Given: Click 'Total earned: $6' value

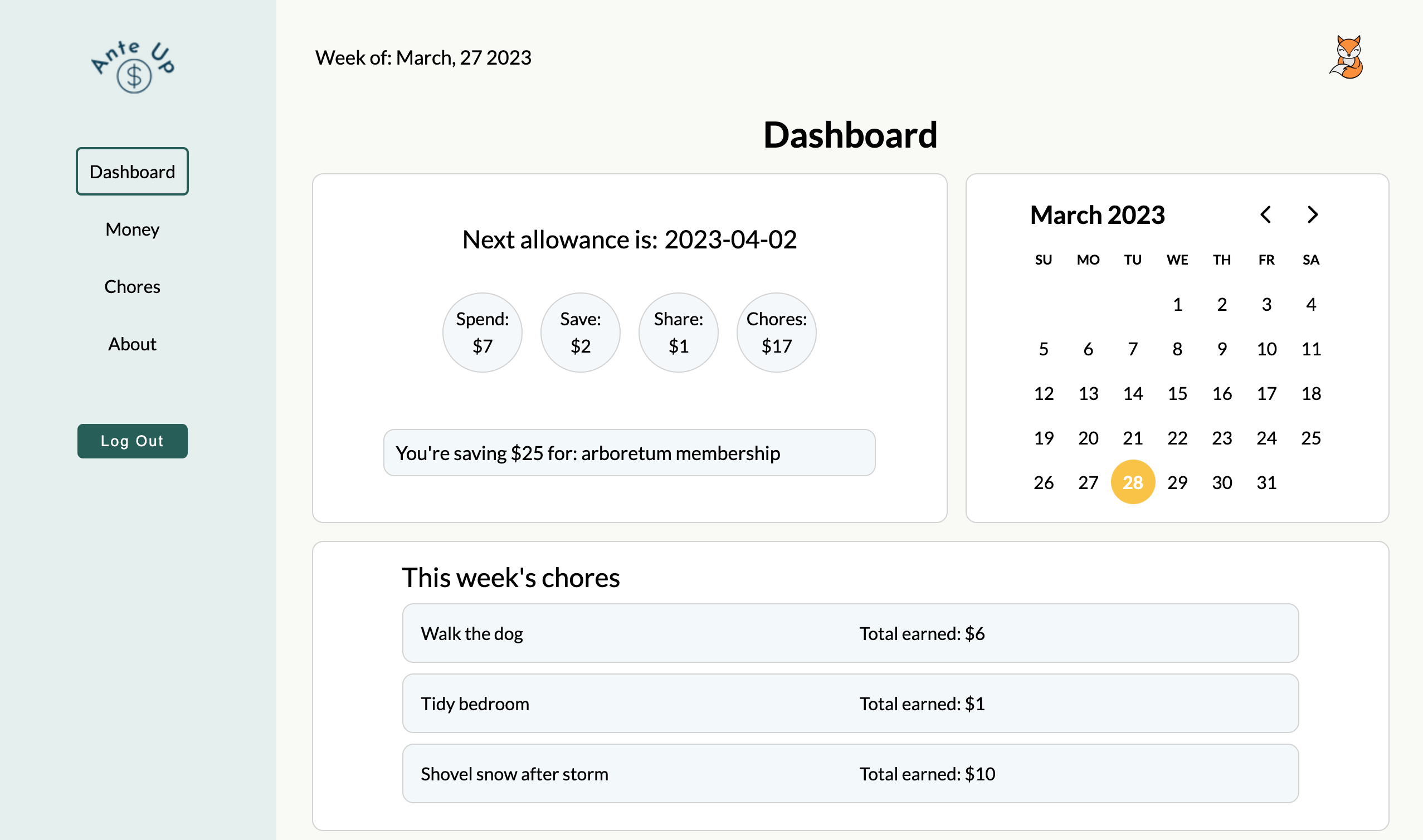Looking at the screenshot, I should [x=922, y=633].
